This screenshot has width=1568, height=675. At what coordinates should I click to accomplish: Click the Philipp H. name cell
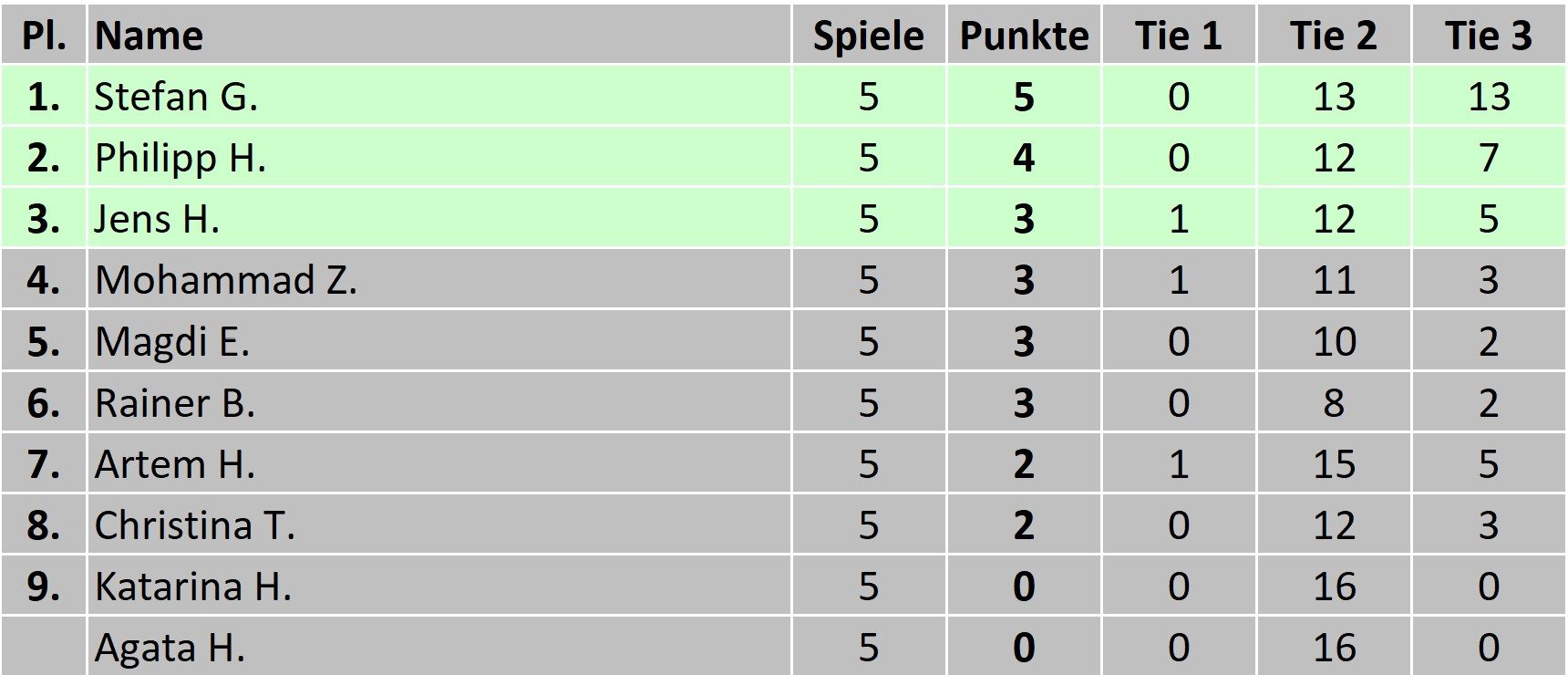coord(181,158)
